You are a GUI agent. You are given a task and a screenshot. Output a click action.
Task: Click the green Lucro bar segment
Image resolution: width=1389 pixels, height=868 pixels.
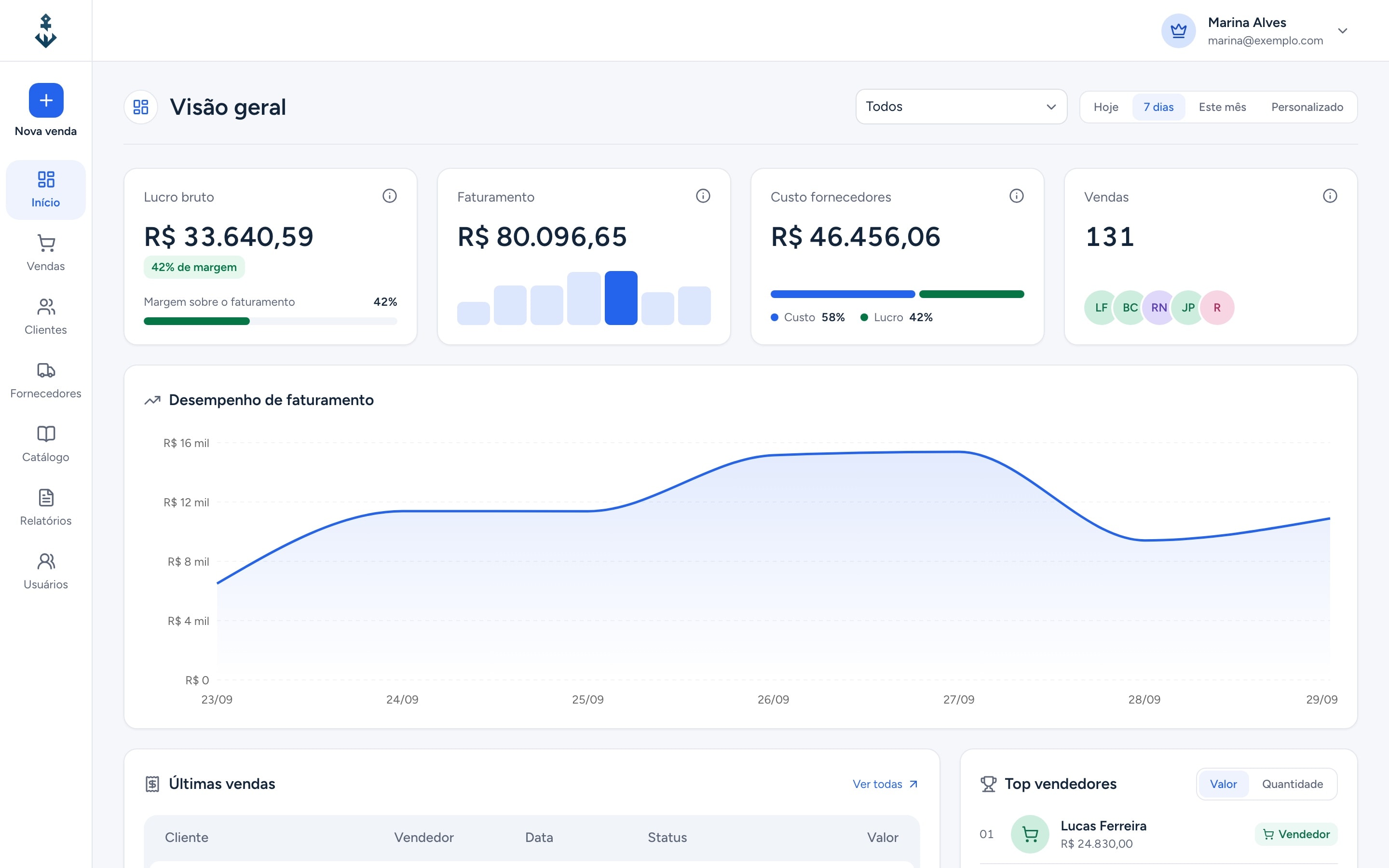(x=972, y=295)
